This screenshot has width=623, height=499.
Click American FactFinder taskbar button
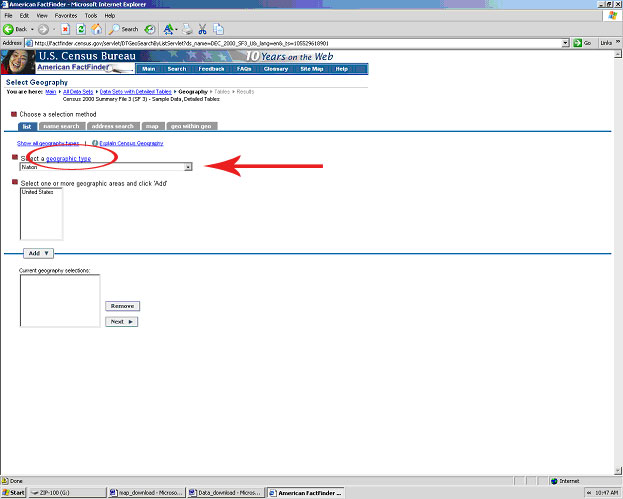coord(305,493)
